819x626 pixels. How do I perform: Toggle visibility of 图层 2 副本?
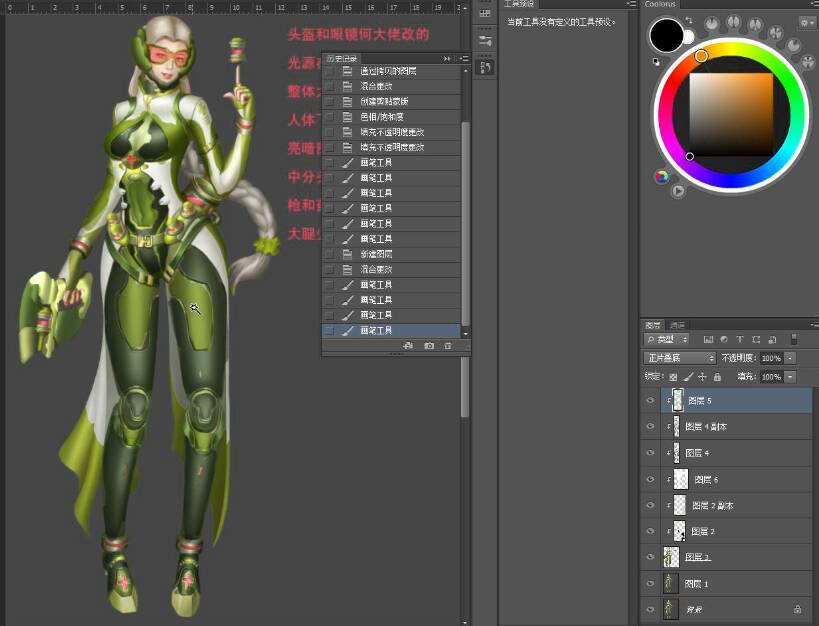pyautogui.click(x=650, y=505)
